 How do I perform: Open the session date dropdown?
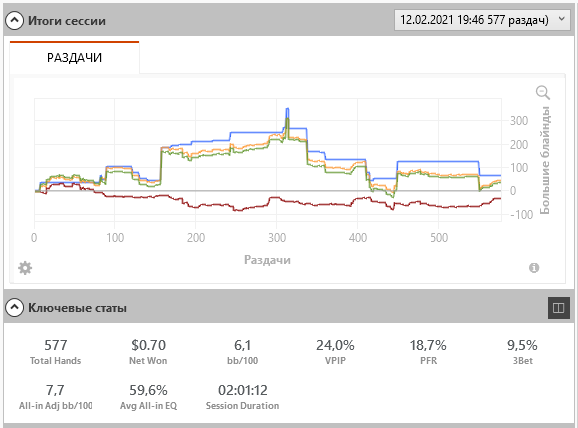pyautogui.click(x=483, y=20)
